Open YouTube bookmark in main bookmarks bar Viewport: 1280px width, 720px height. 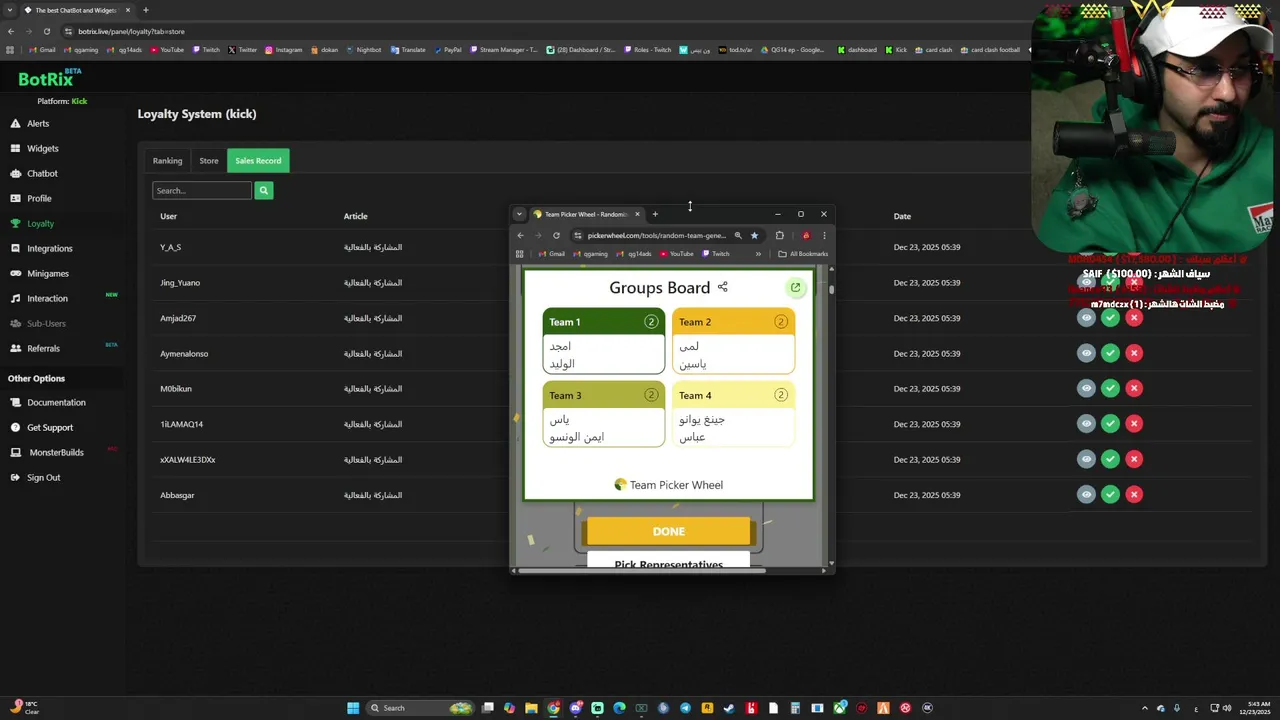click(167, 50)
